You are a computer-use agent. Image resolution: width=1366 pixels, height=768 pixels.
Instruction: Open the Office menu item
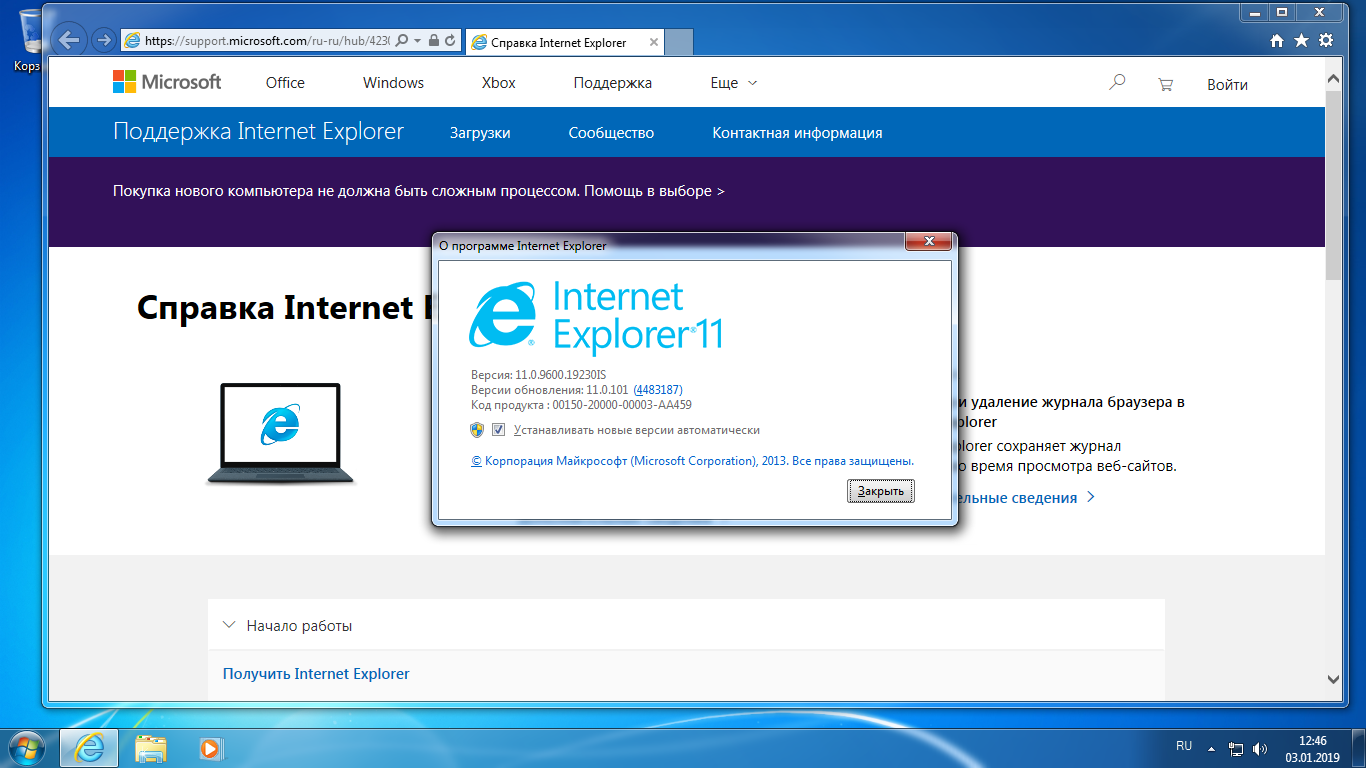pyautogui.click(x=285, y=83)
